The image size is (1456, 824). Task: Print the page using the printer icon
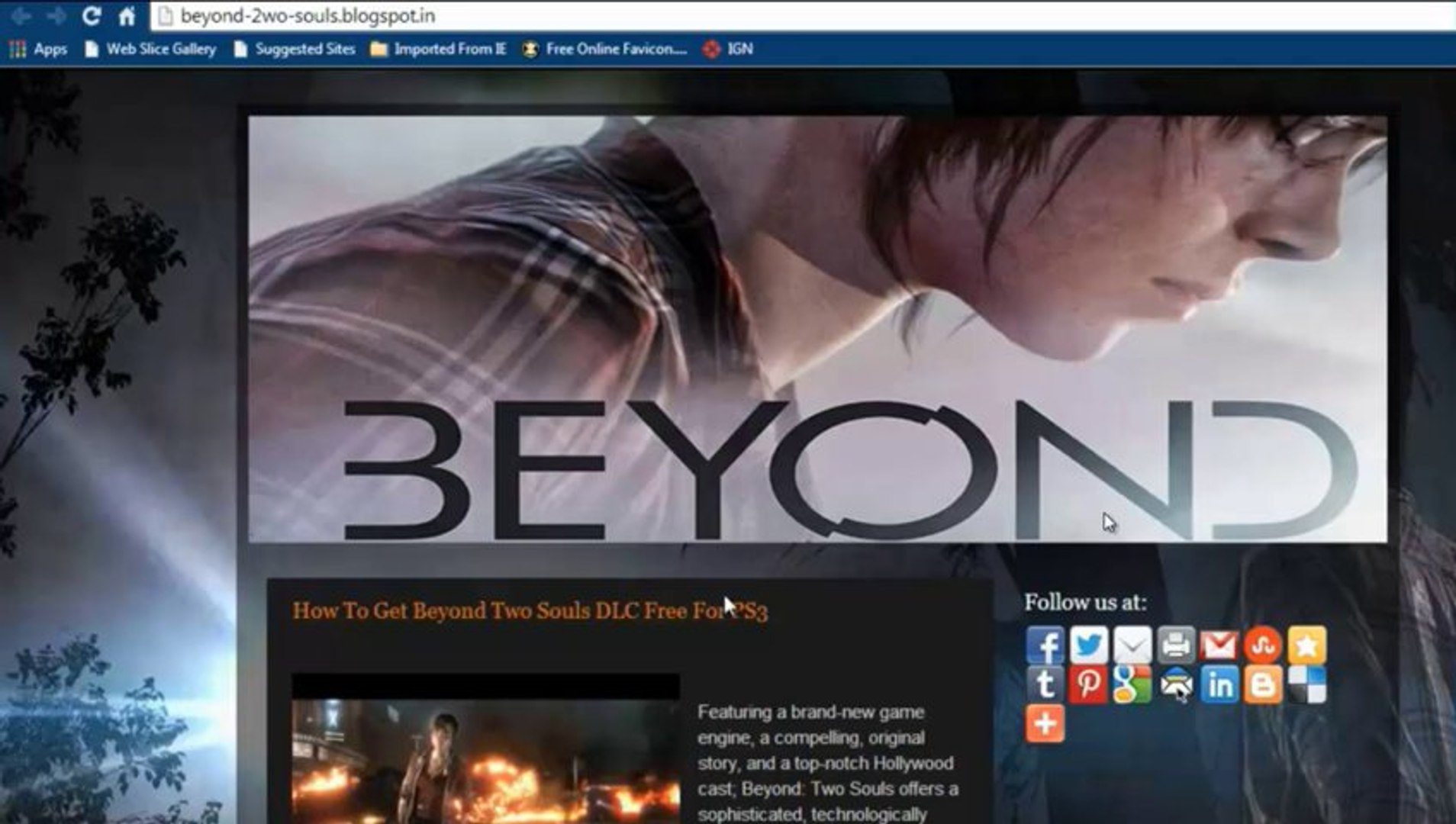[x=1176, y=645]
